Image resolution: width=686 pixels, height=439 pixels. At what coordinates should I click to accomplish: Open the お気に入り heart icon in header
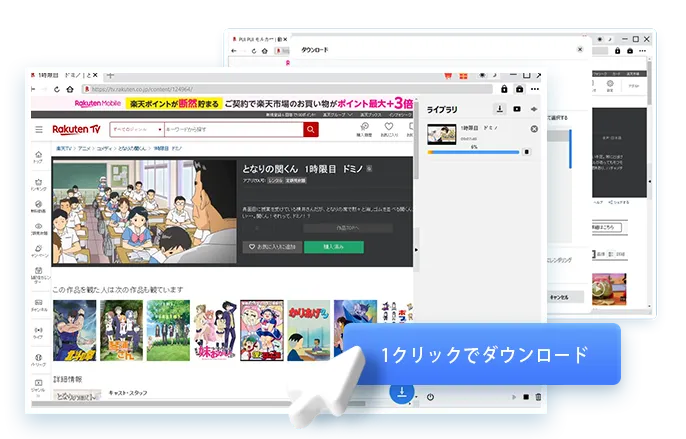[388, 129]
